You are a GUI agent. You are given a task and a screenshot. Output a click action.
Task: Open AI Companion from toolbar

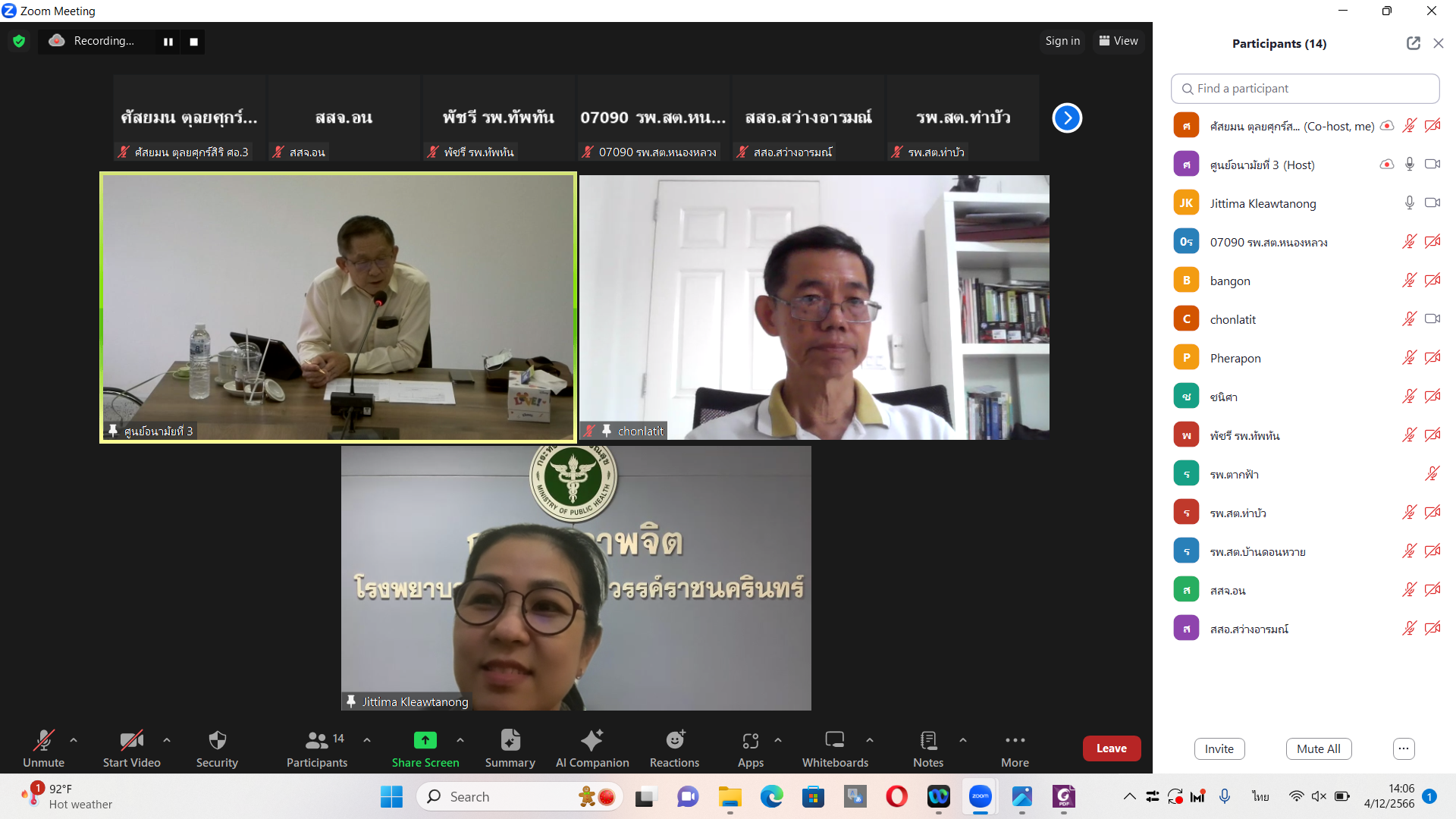pyautogui.click(x=591, y=740)
